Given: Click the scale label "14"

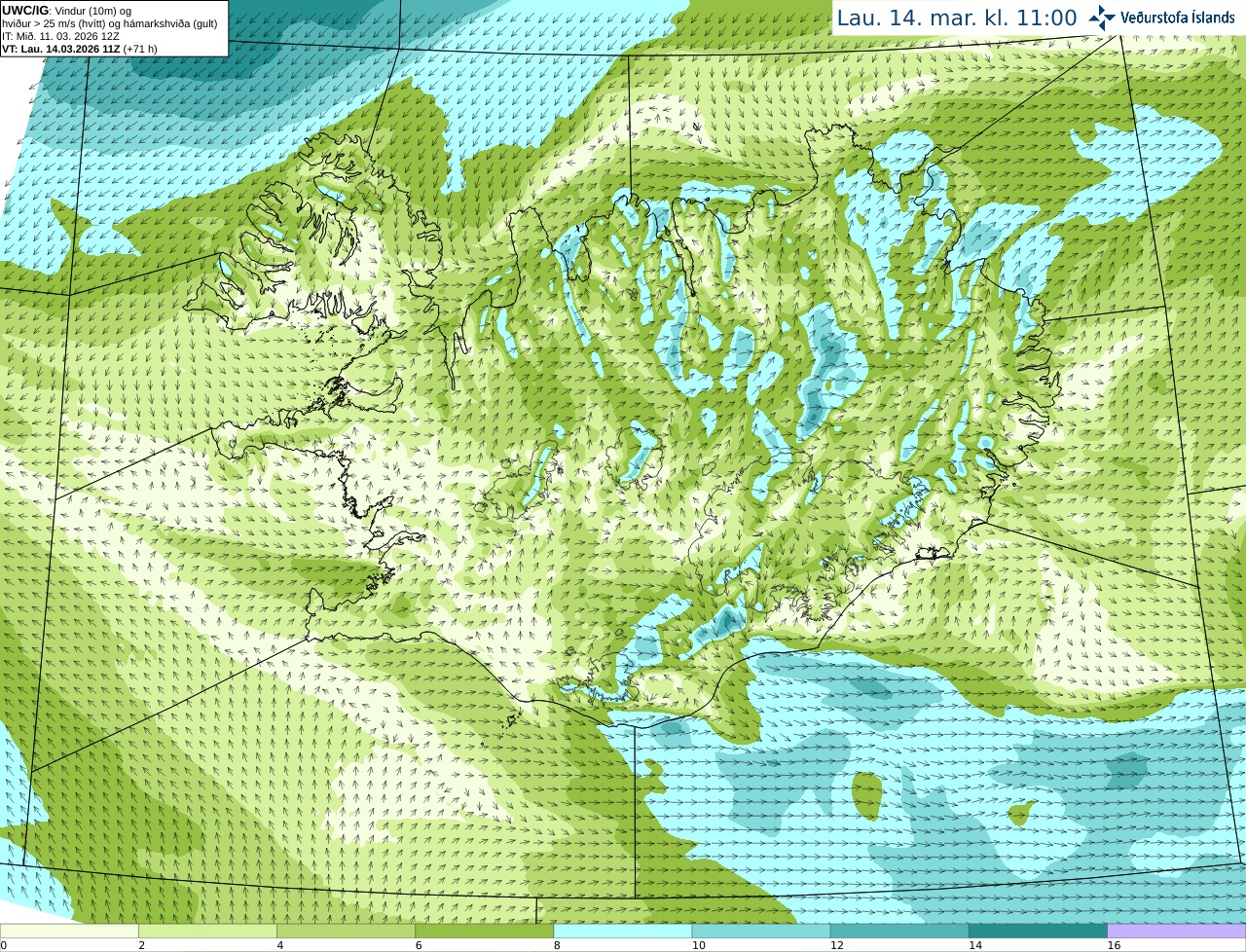Looking at the screenshot, I should pyautogui.click(x=975, y=945).
